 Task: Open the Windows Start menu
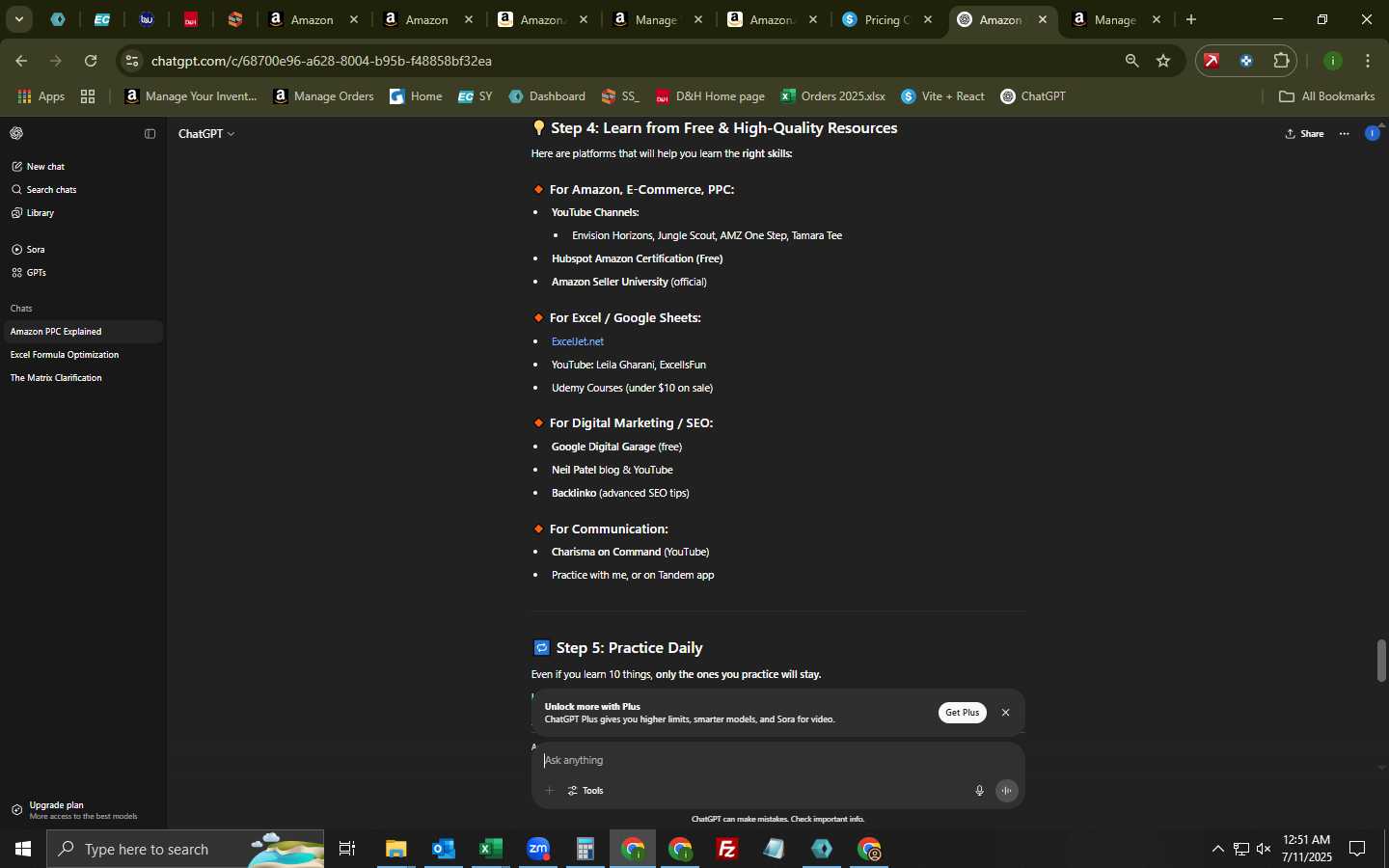point(23,849)
